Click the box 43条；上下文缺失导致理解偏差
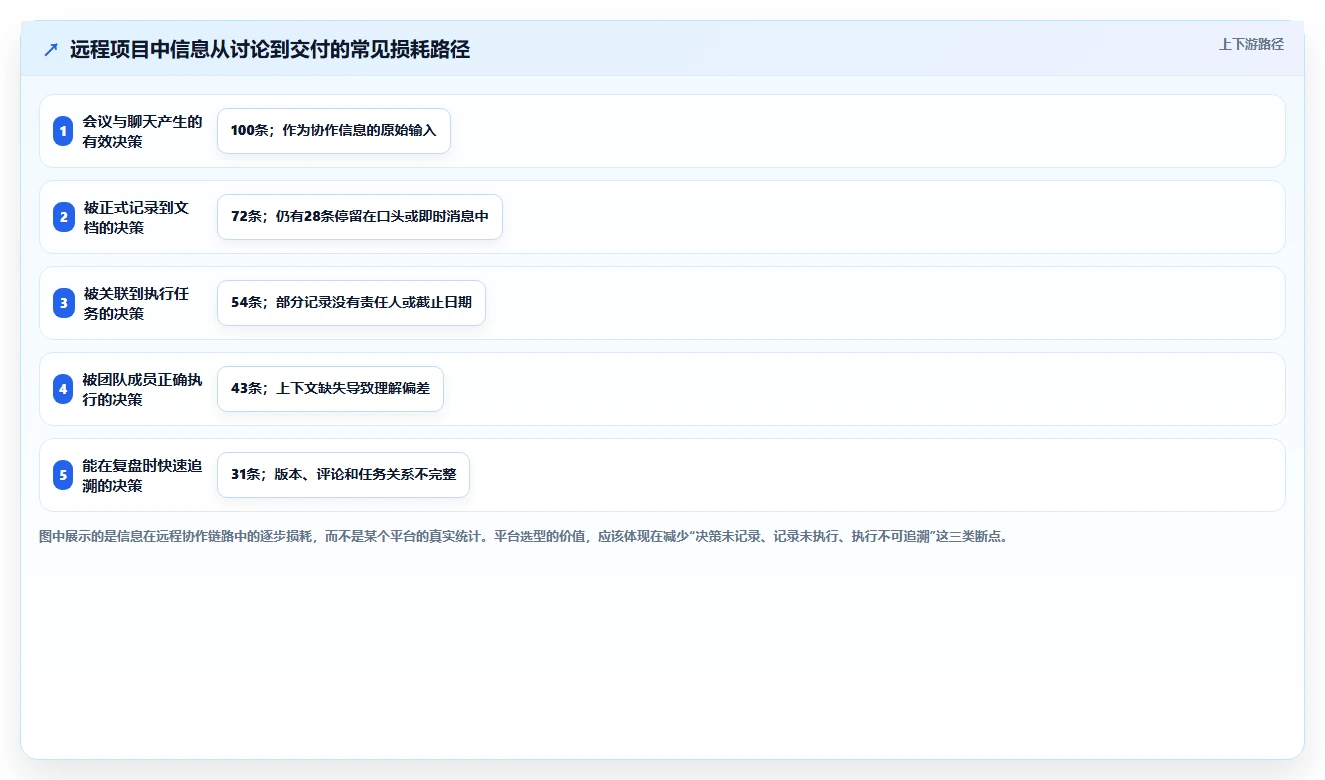The width and height of the screenshot is (1325, 780). (330, 389)
